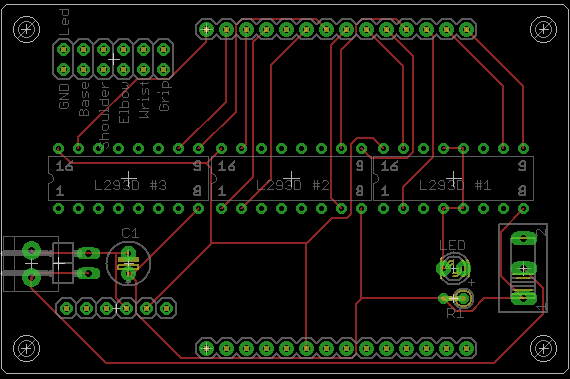The width and height of the screenshot is (570, 379).
Task: Select the left pad of the LED
Action: 443,269
